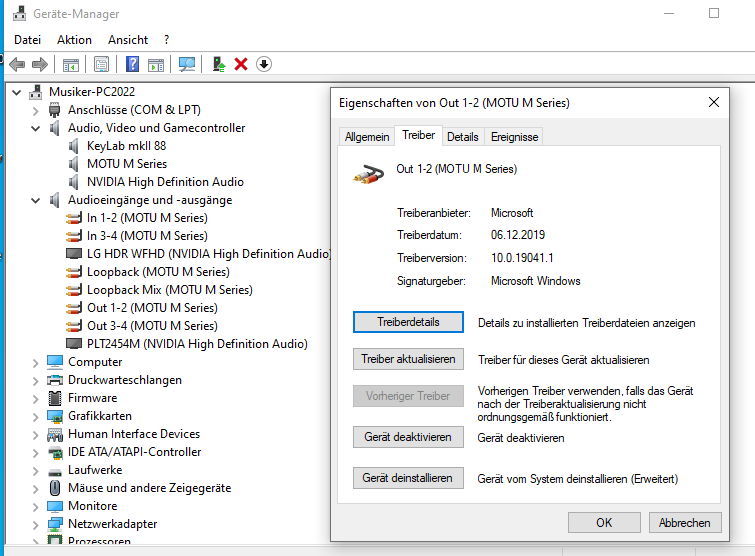
Task: Confirm the dialog with OK
Action: click(604, 523)
